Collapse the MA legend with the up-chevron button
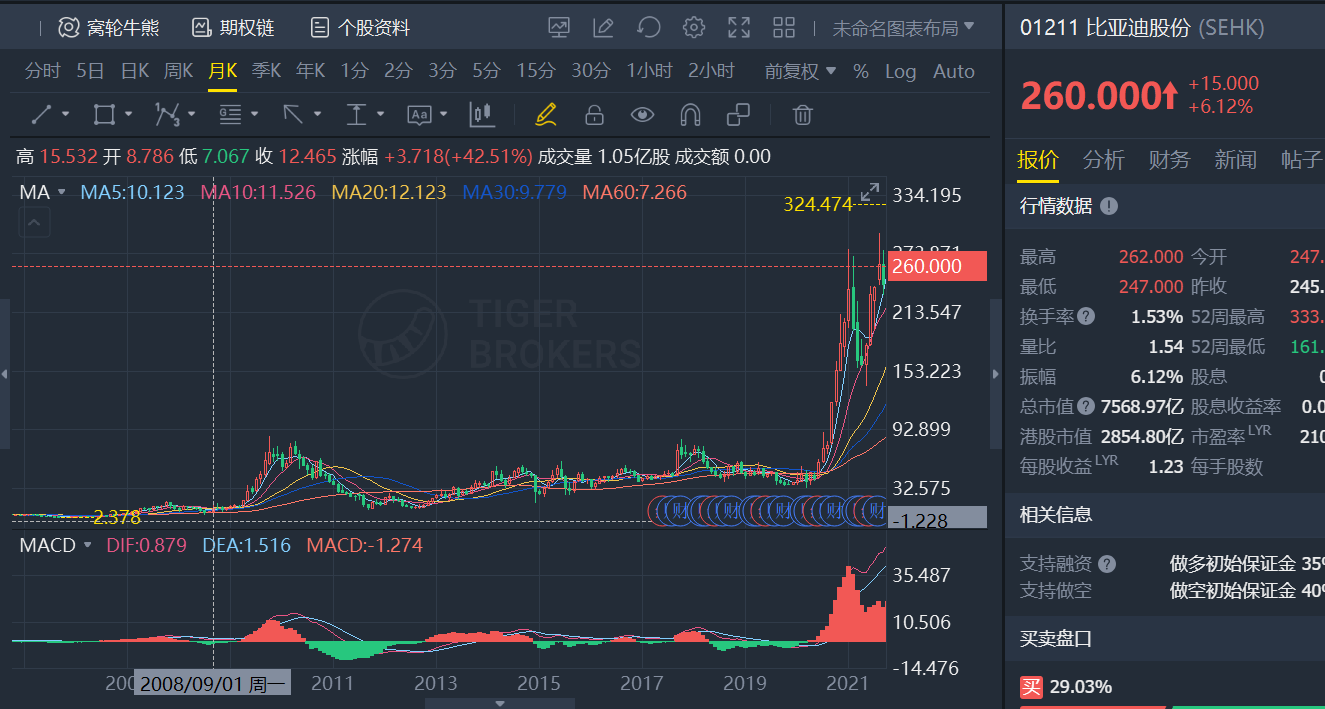The image size is (1325, 709). click(x=34, y=223)
